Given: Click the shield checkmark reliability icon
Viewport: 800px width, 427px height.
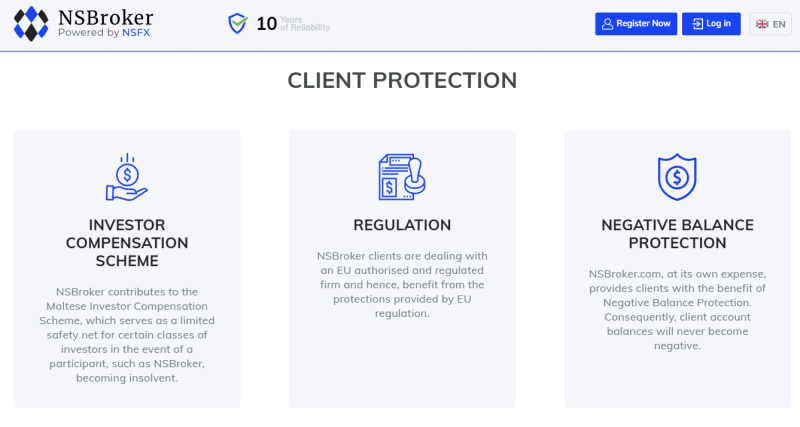Looking at the screenshot, I should tap(237, 23).
